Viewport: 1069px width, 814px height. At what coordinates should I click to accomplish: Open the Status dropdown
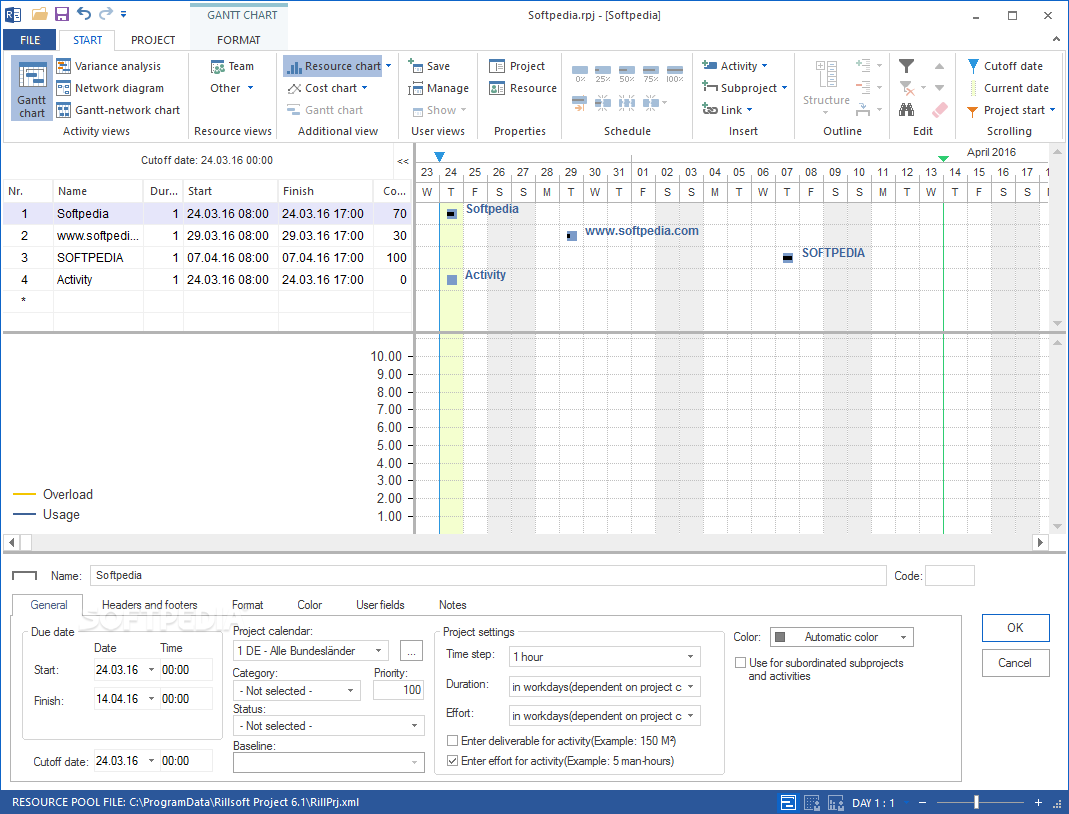(329, 725)
